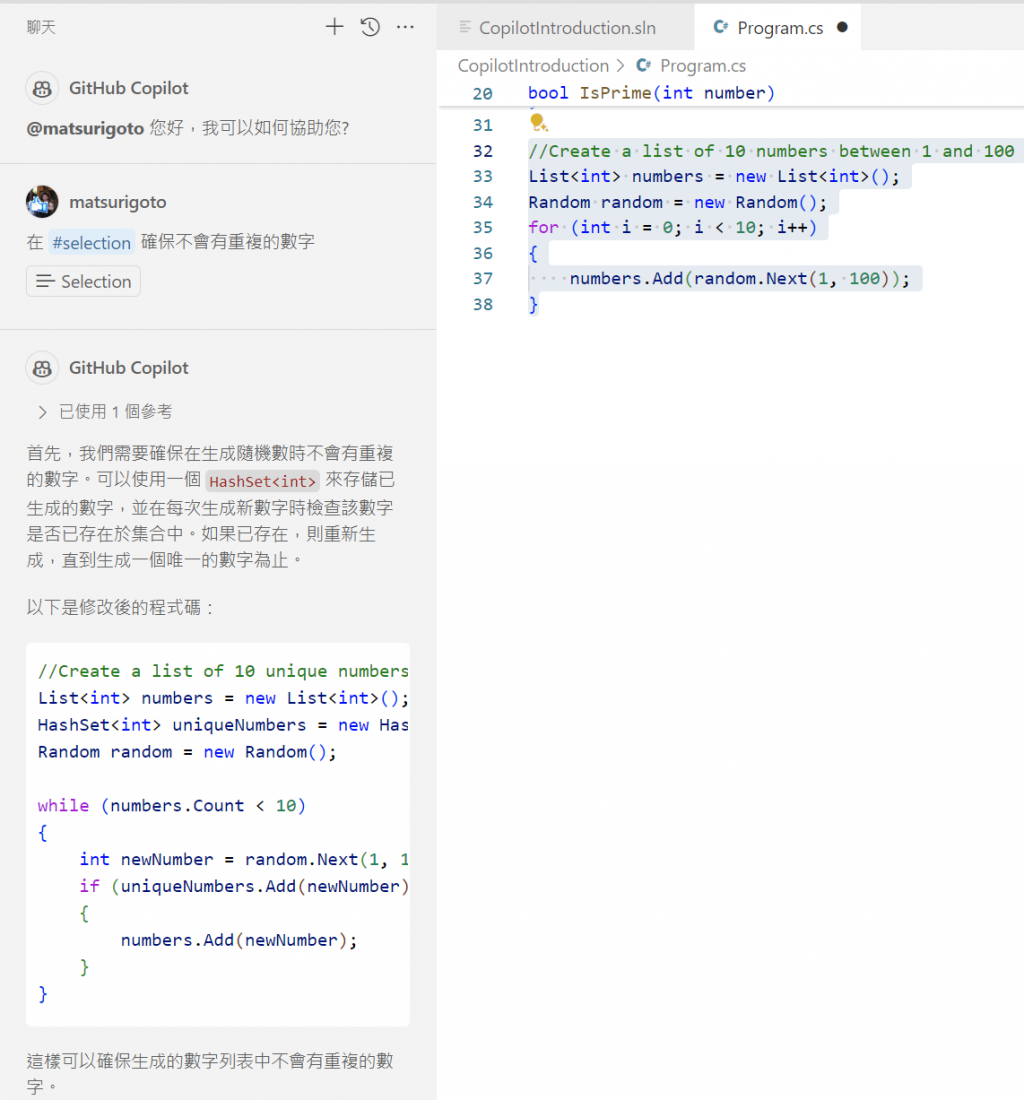Click 'int newNumber' line in chat code

(244, 859)
